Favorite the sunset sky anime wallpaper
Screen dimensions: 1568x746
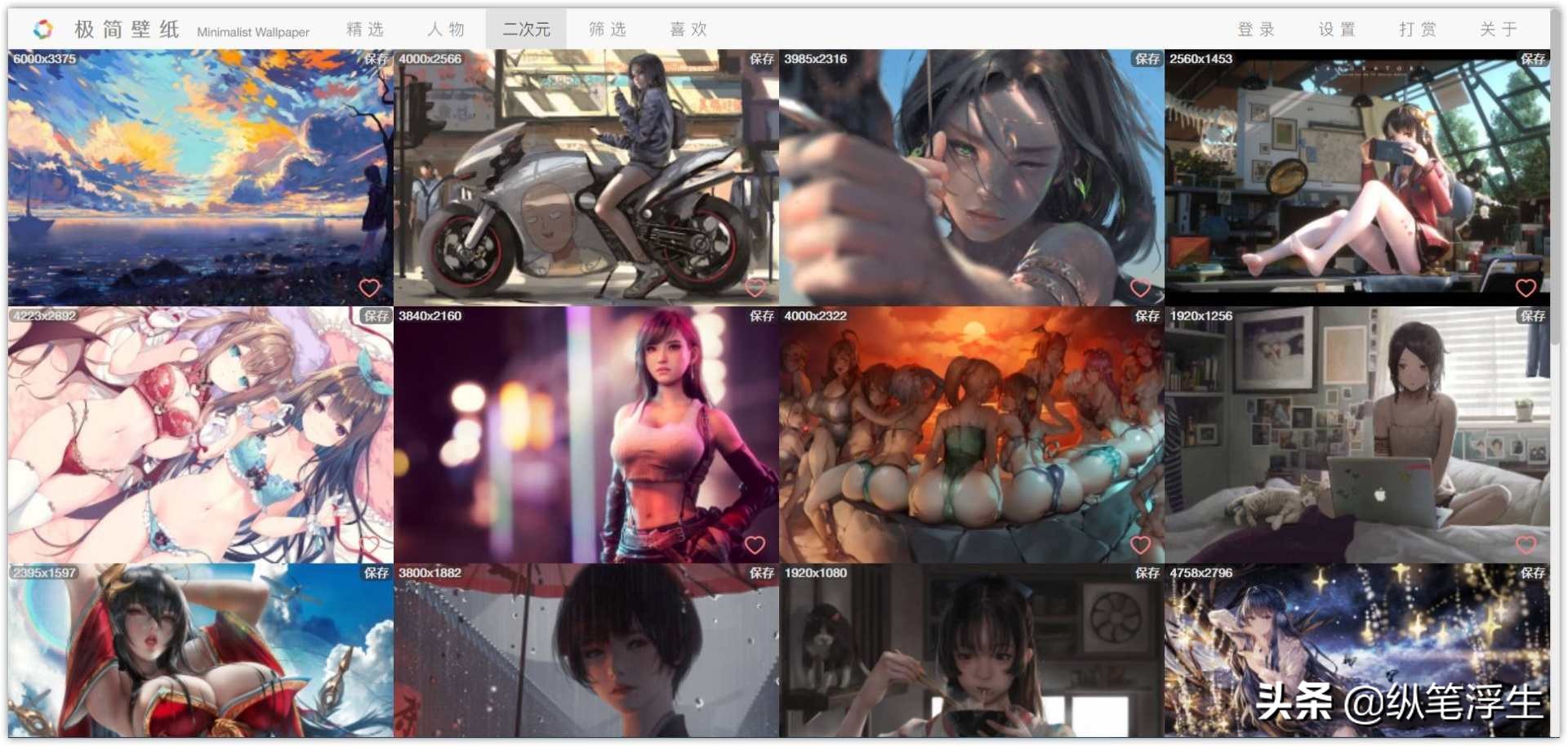[x=370, y=287]
